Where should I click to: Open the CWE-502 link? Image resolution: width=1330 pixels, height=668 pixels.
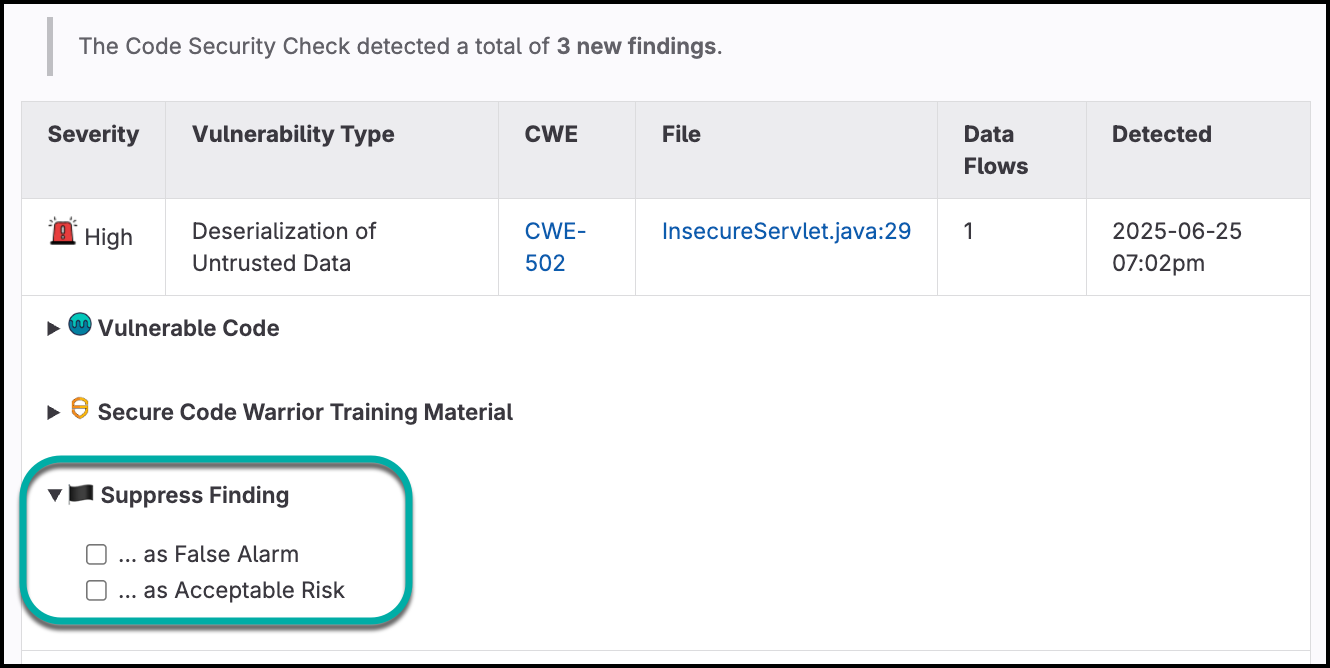[x=555, y=247]
